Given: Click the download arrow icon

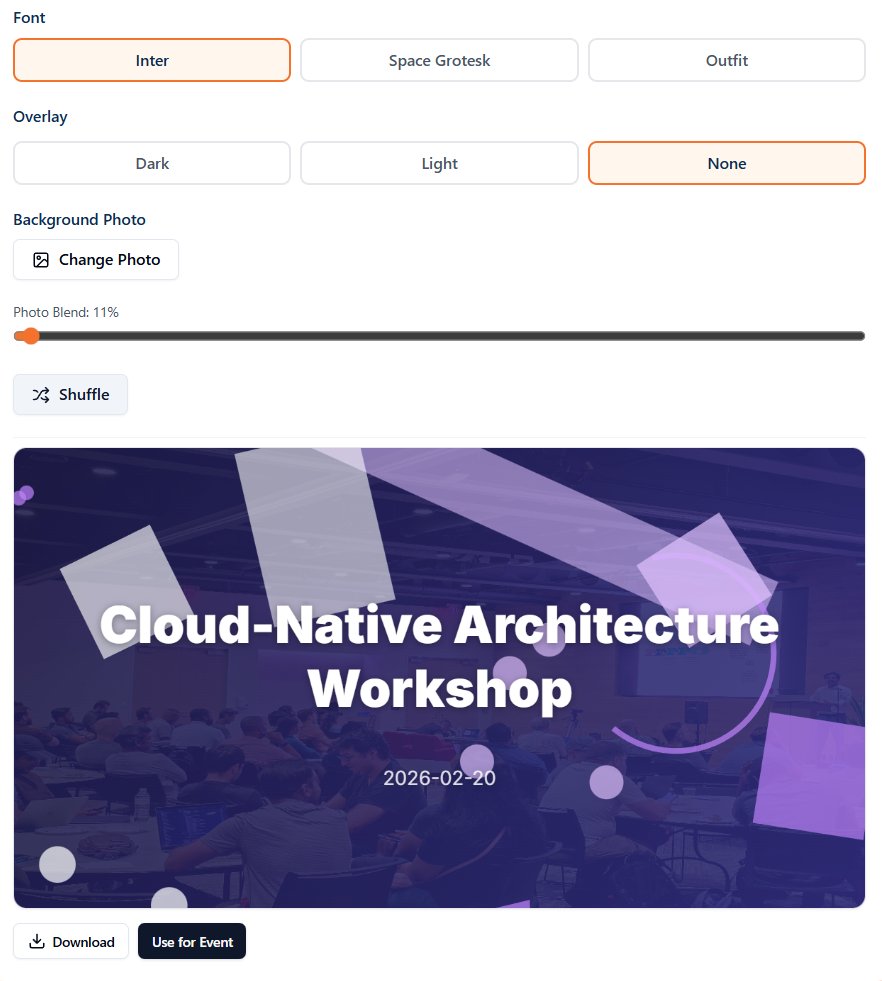Looking at the screenshot, I should click(x=37, y=942).
